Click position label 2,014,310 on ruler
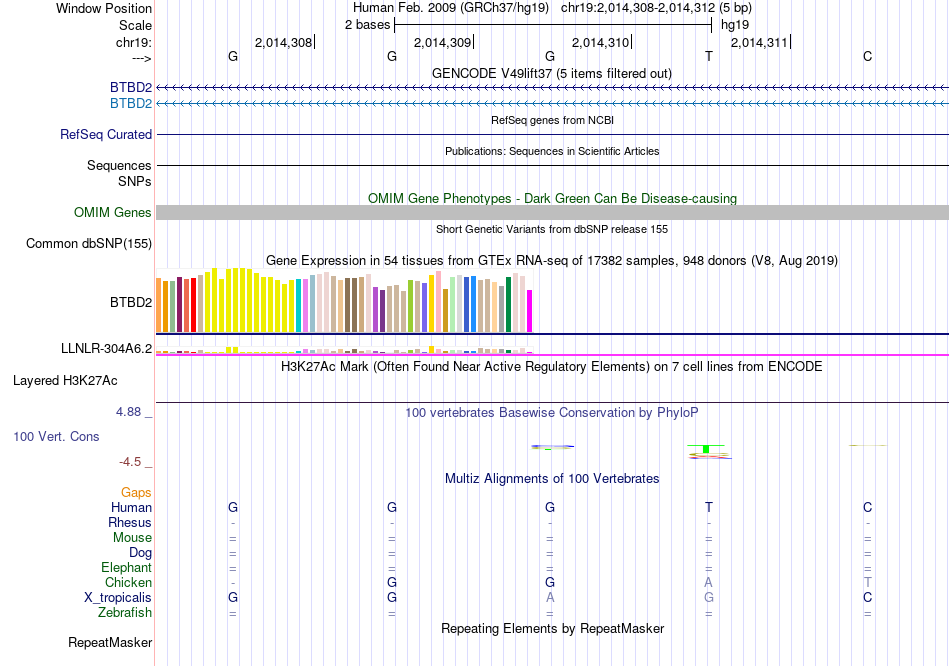Screen dimensions: 950x666 [x=600, y=42]
